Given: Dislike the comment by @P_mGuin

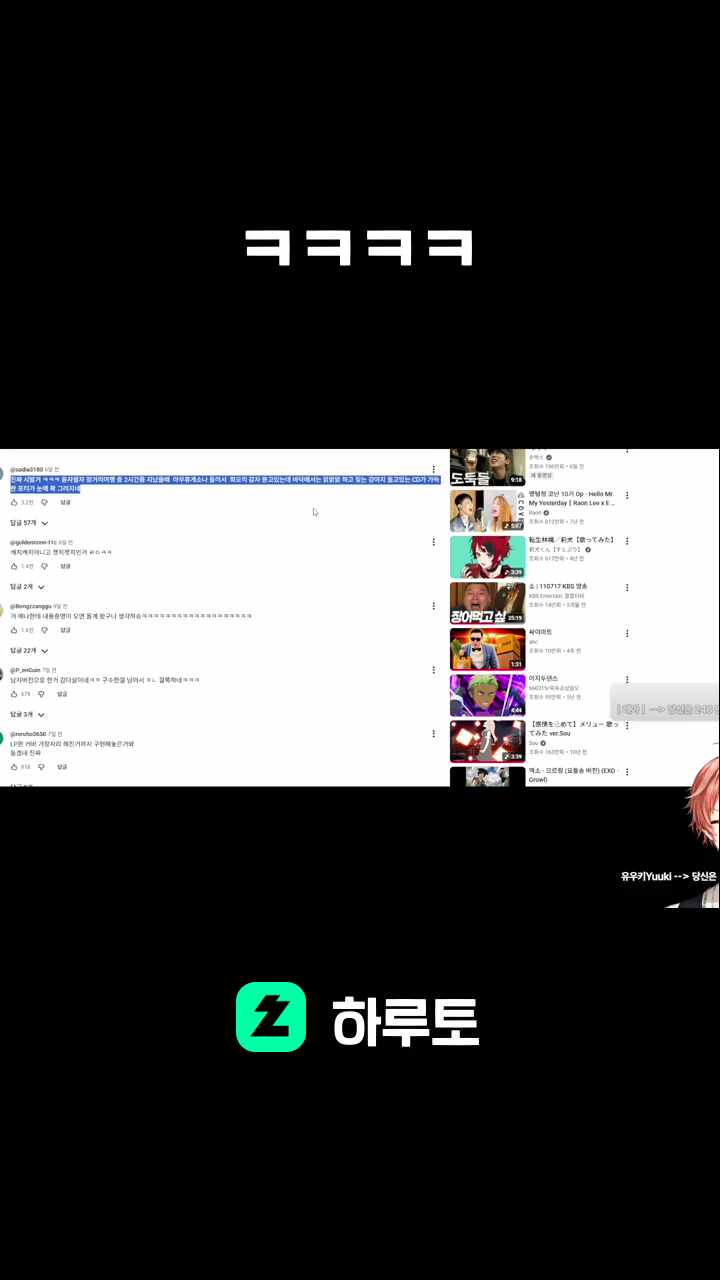Looking at the screenshot, I should click(x=42, y=694).
